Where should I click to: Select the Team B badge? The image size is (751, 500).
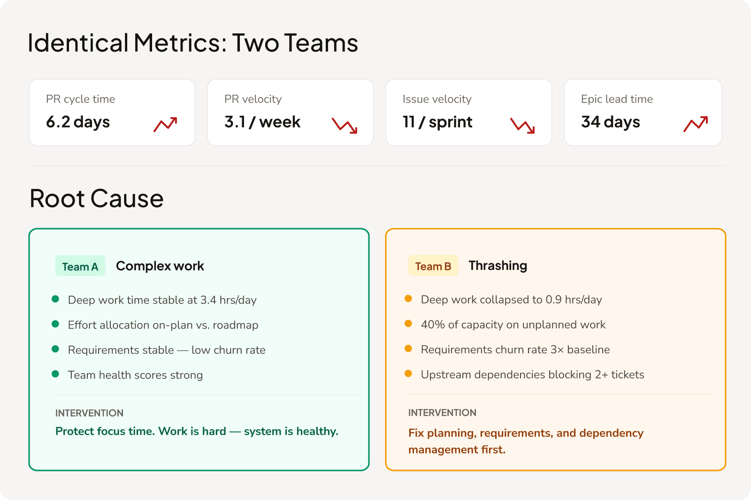[433, 266]
